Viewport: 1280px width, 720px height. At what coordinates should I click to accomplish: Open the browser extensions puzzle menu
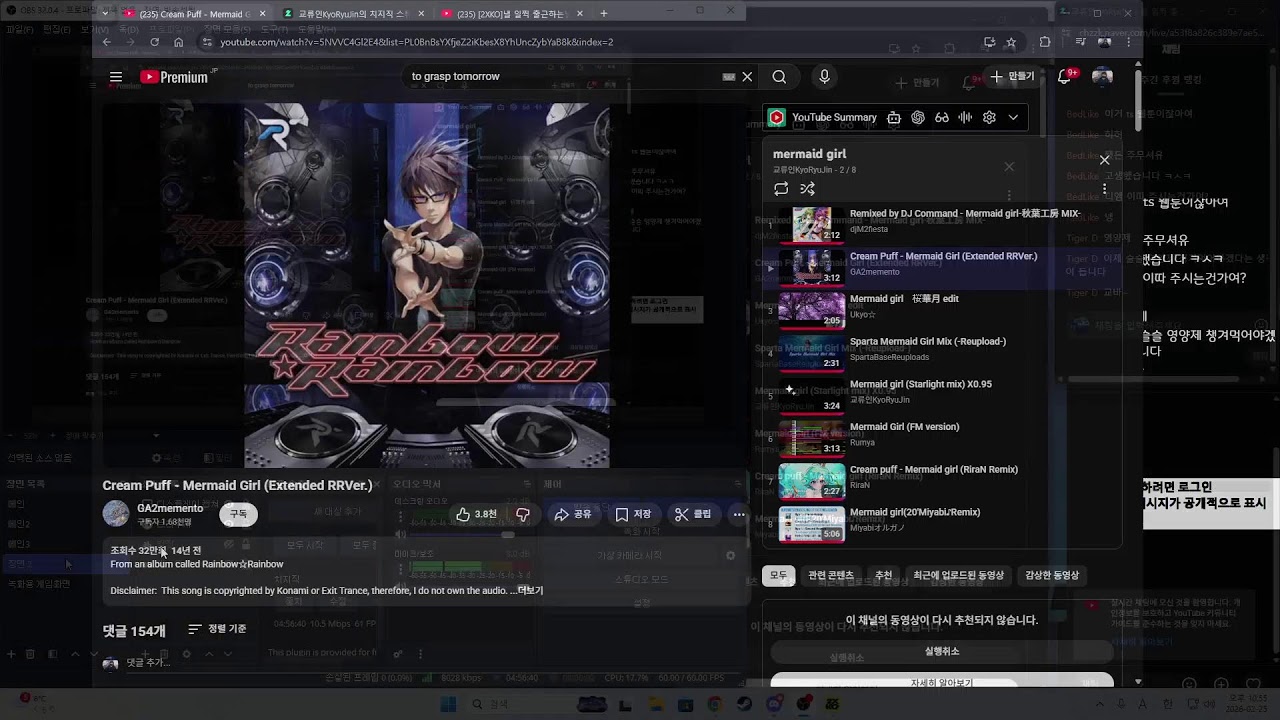1045,42
